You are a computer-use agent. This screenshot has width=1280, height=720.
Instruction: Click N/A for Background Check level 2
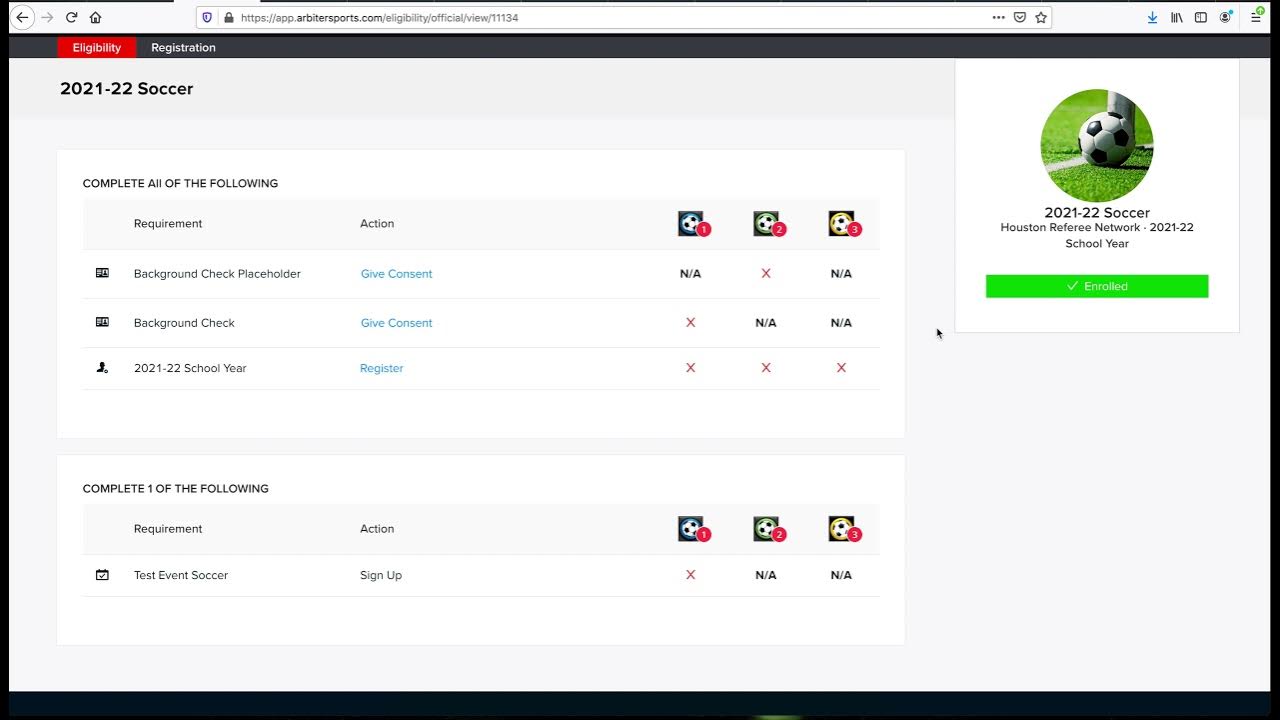(x=766, y=323)
